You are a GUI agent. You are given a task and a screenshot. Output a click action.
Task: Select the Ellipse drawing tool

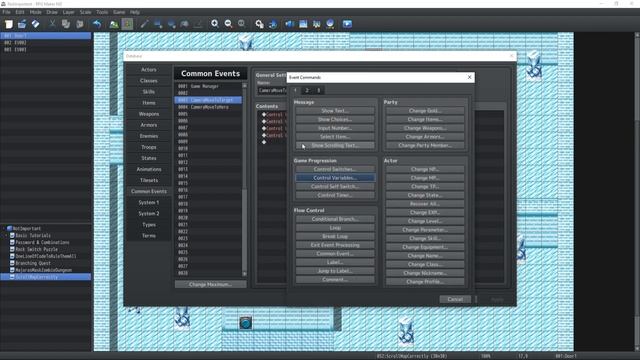tap(171, 24)
